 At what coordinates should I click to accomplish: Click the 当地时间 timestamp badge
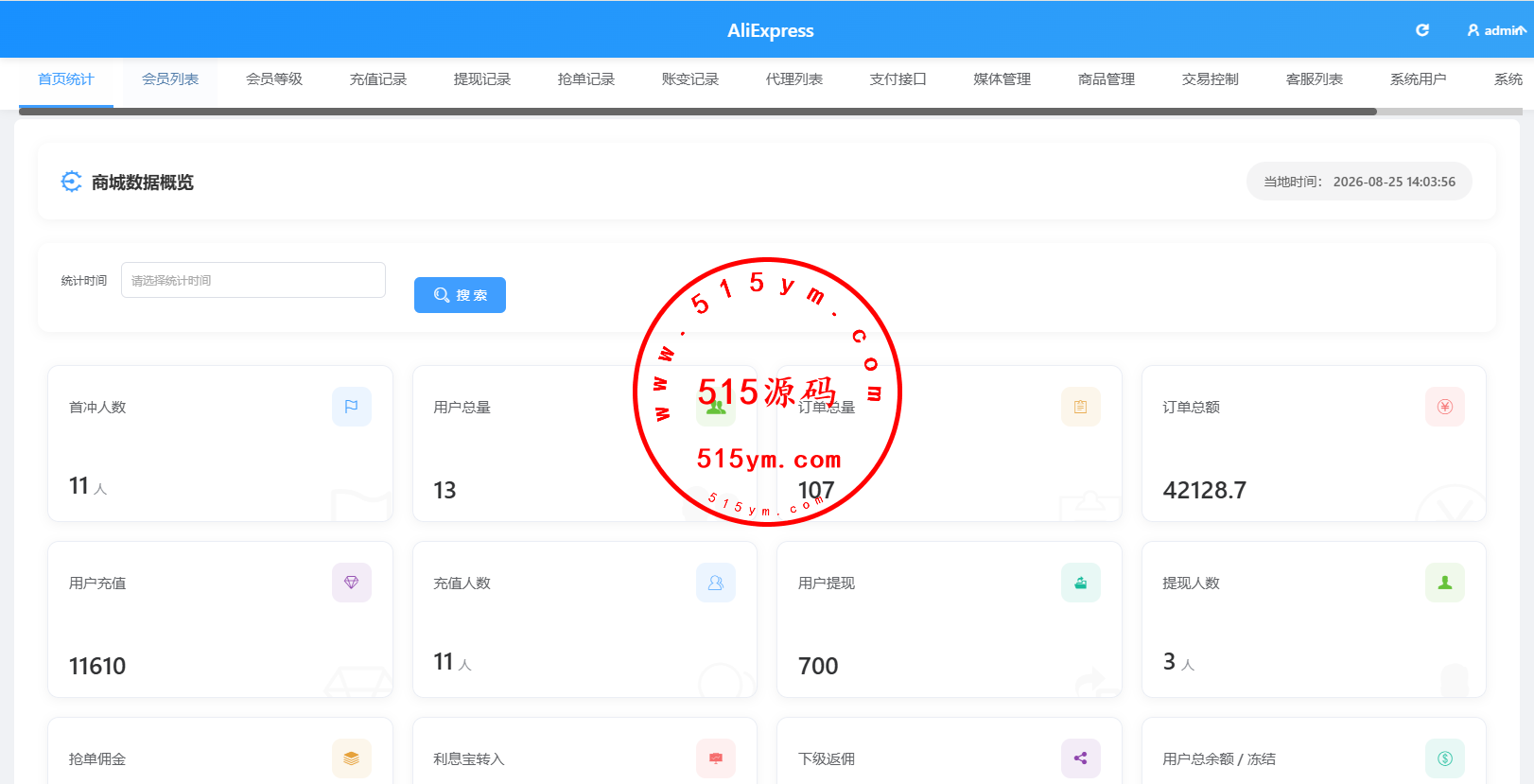[x=1359, y=182]
